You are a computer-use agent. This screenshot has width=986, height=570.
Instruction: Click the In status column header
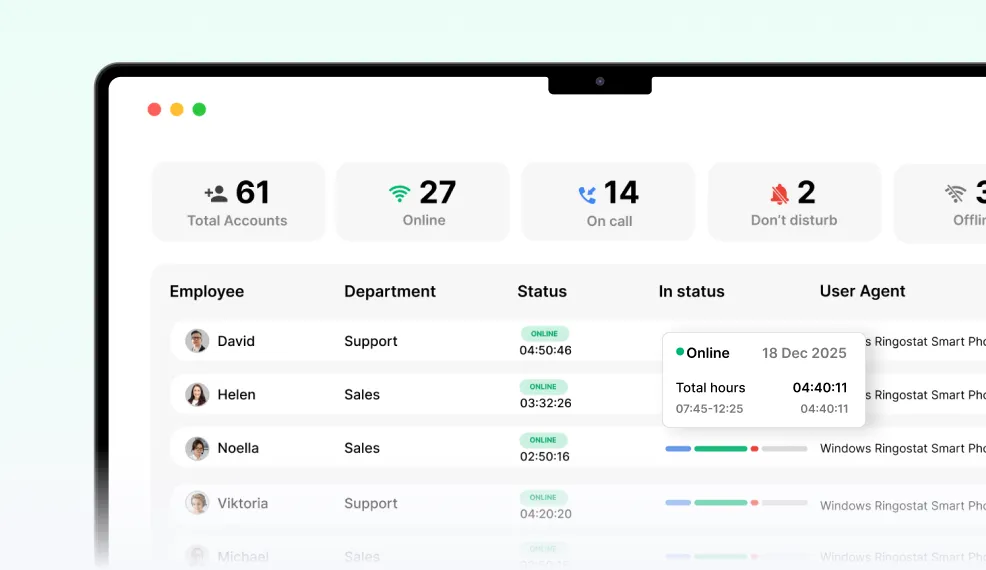tap(692, 291)
